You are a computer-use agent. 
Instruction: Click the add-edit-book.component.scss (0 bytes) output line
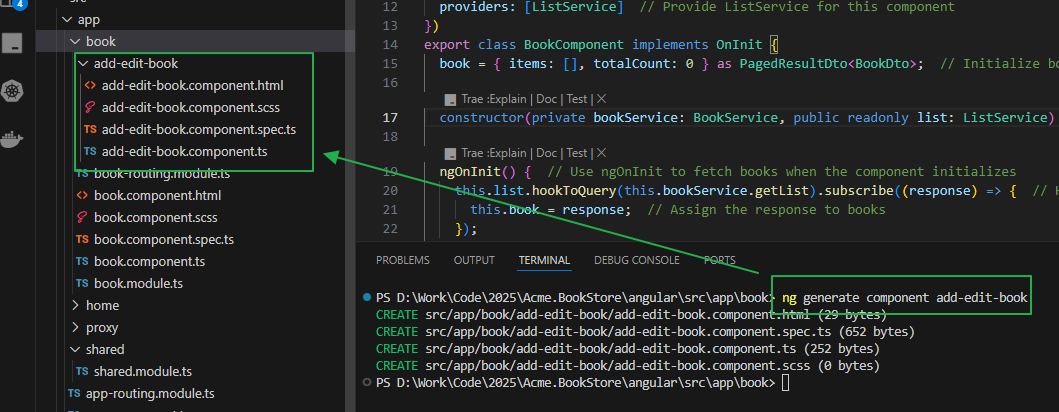point(628,367)
